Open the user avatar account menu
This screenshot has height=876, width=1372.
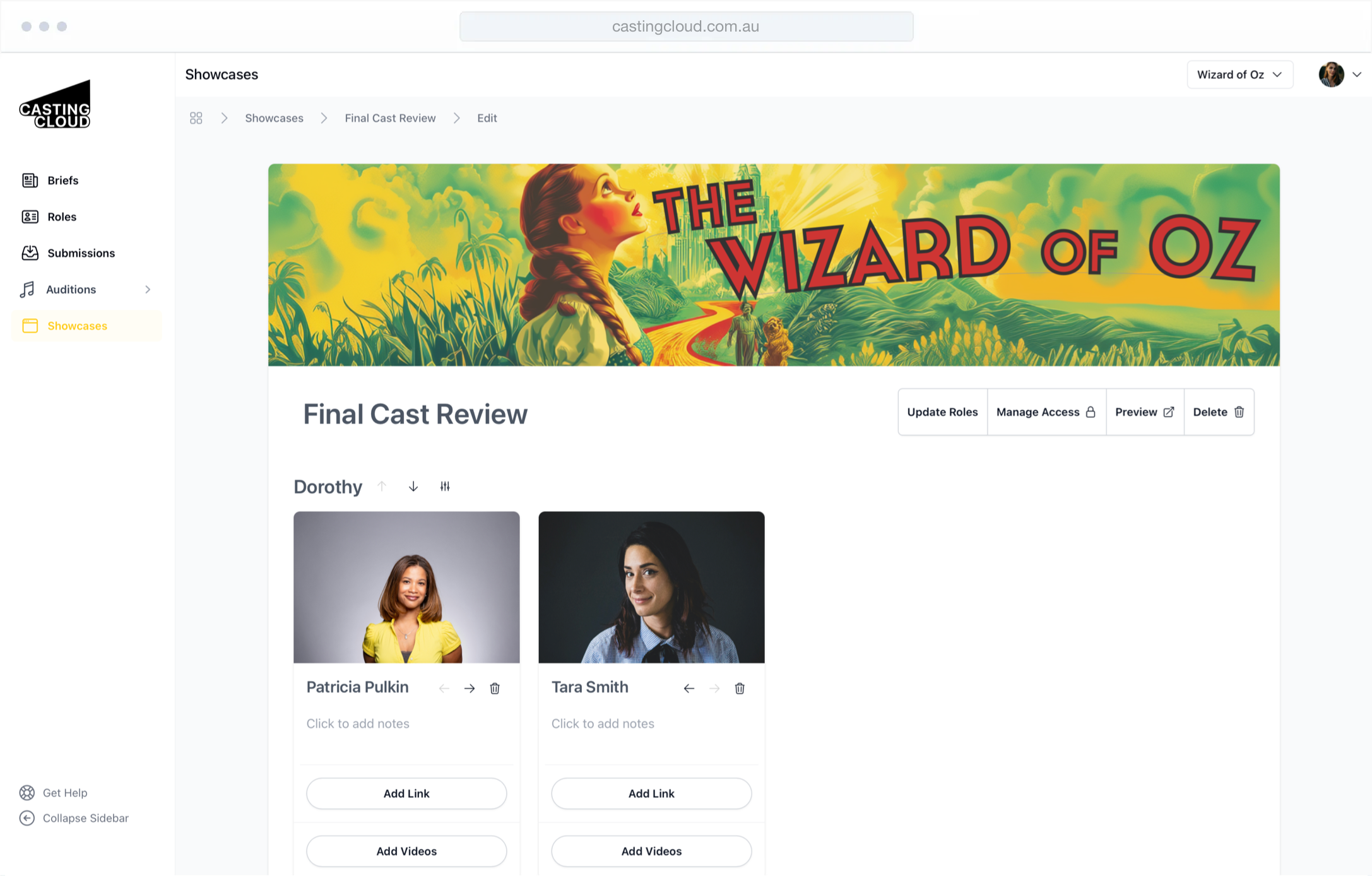tap(1339, 74)
